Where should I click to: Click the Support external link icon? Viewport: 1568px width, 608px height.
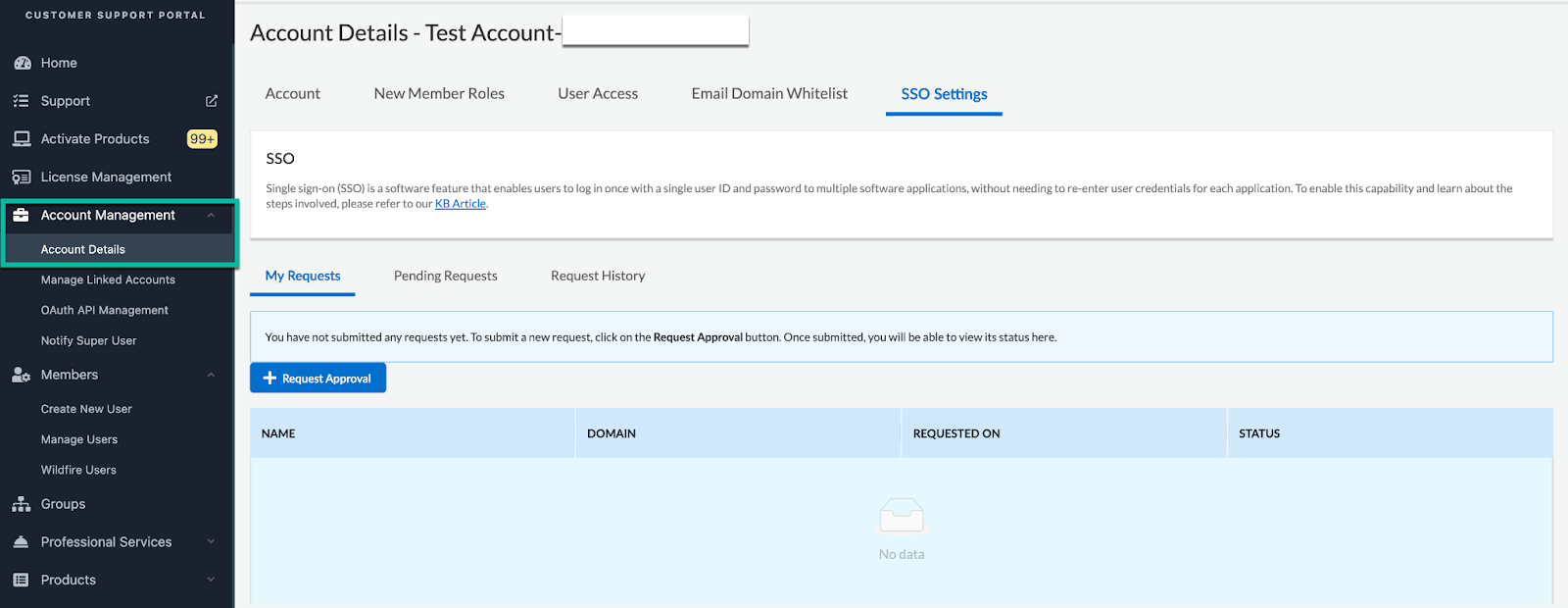click(x=211, y=101)
